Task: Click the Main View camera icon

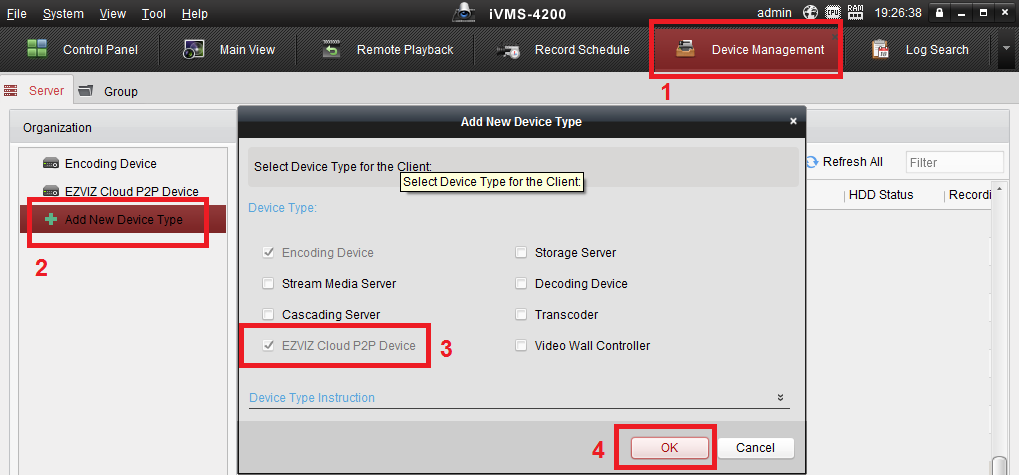Action: pyautogui.click(x=194, y=49)
